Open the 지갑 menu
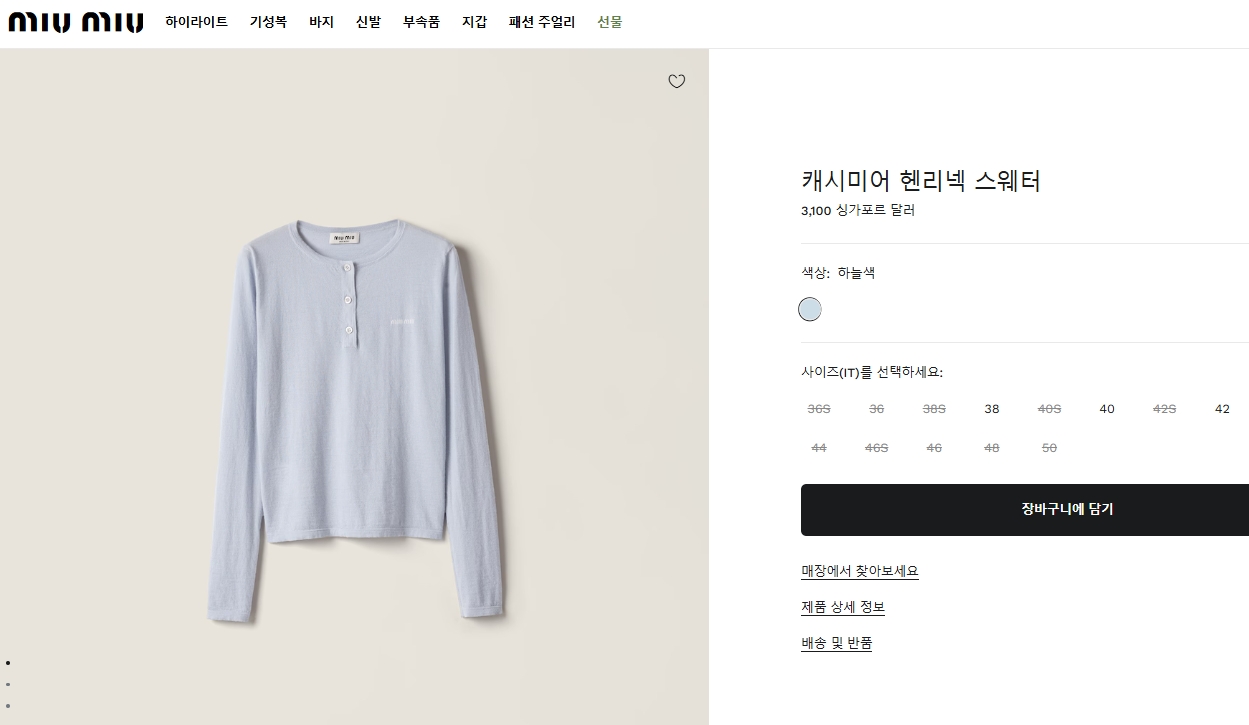The height and width of the screenshot is (725, 1249). coord(474,22)
